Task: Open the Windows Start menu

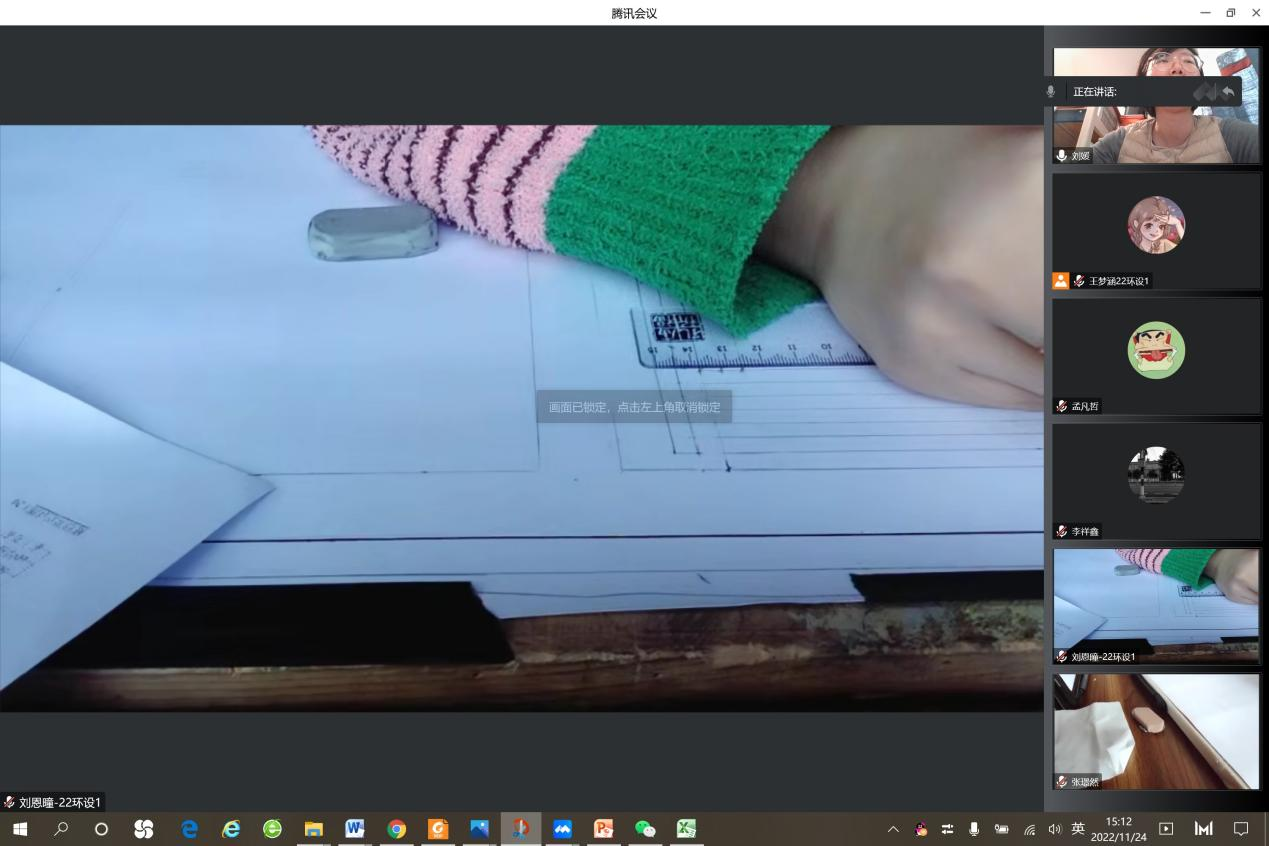Action: tap(20, 829)
